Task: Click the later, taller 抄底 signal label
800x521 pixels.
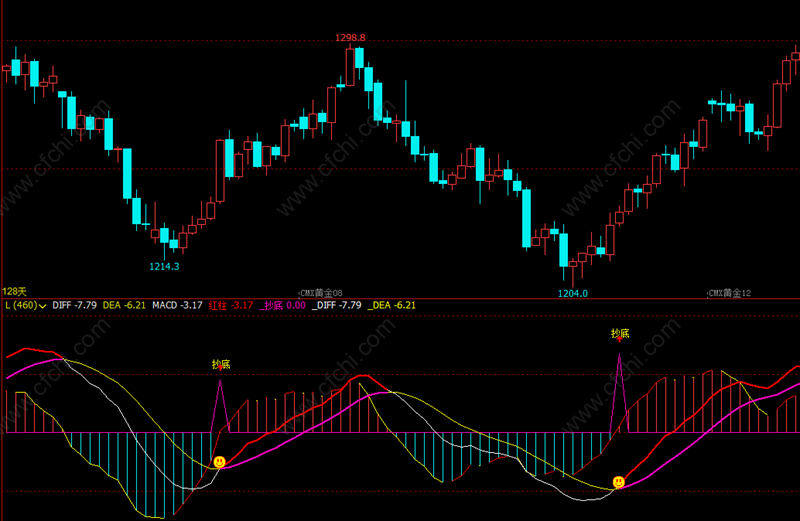Action: pyautogui.click(x=620, y=334)
